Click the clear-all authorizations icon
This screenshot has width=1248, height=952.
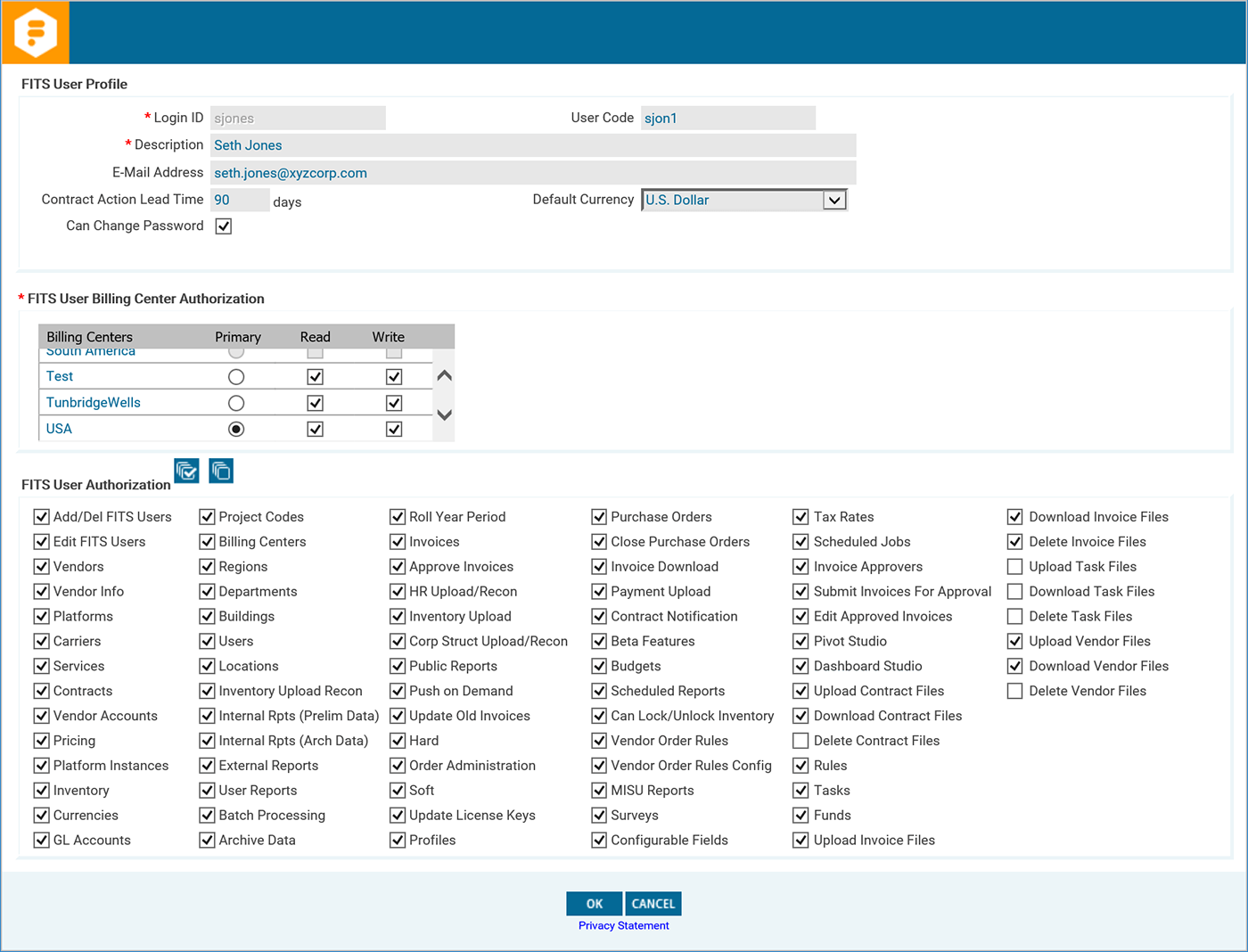(220, 471)
